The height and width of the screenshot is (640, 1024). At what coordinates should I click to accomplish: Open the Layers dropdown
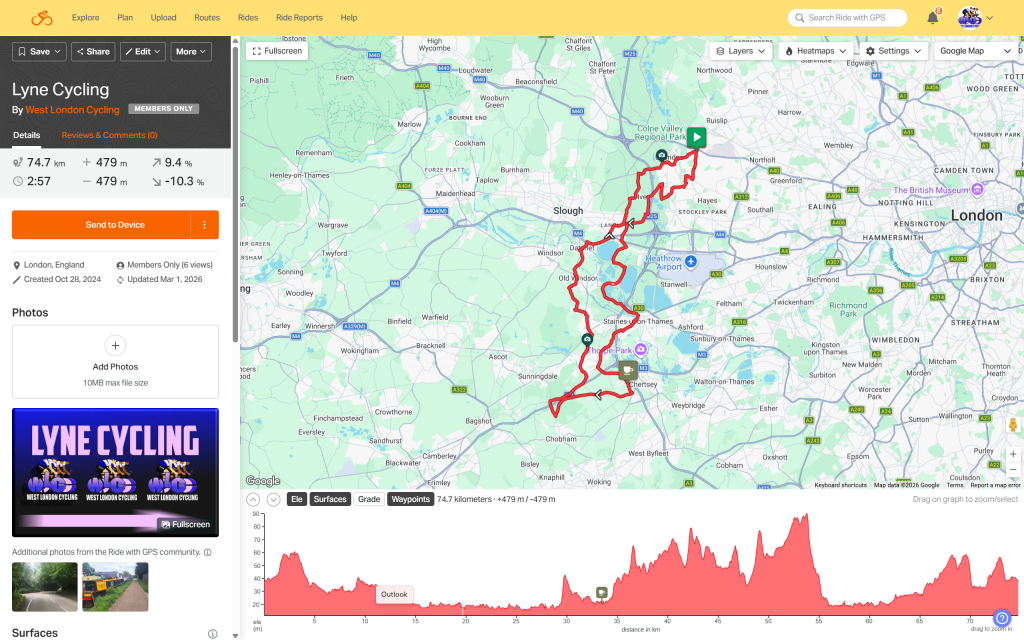(x=741, y=51)
